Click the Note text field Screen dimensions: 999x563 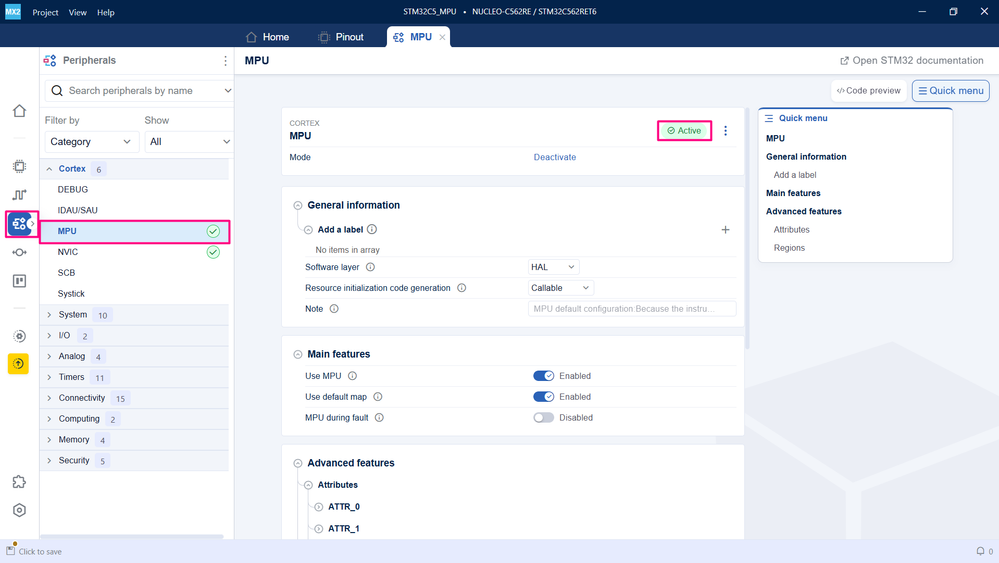click(632, 309)
